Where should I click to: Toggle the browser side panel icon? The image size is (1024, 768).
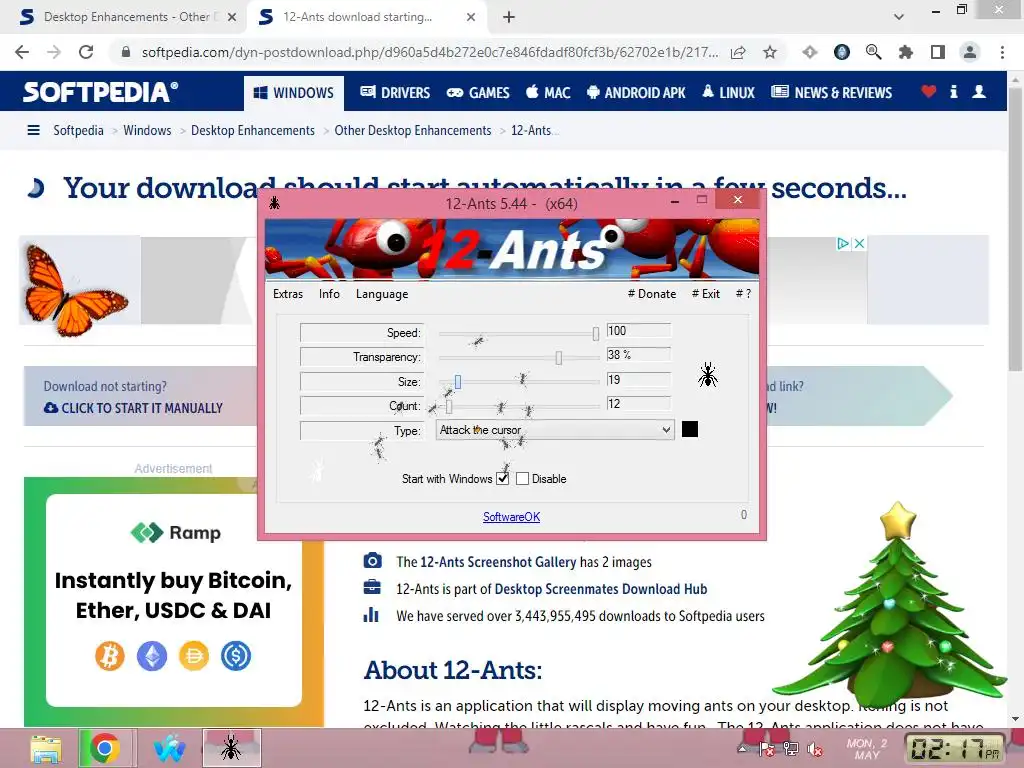pyautogui.click(x=938, y=52)
